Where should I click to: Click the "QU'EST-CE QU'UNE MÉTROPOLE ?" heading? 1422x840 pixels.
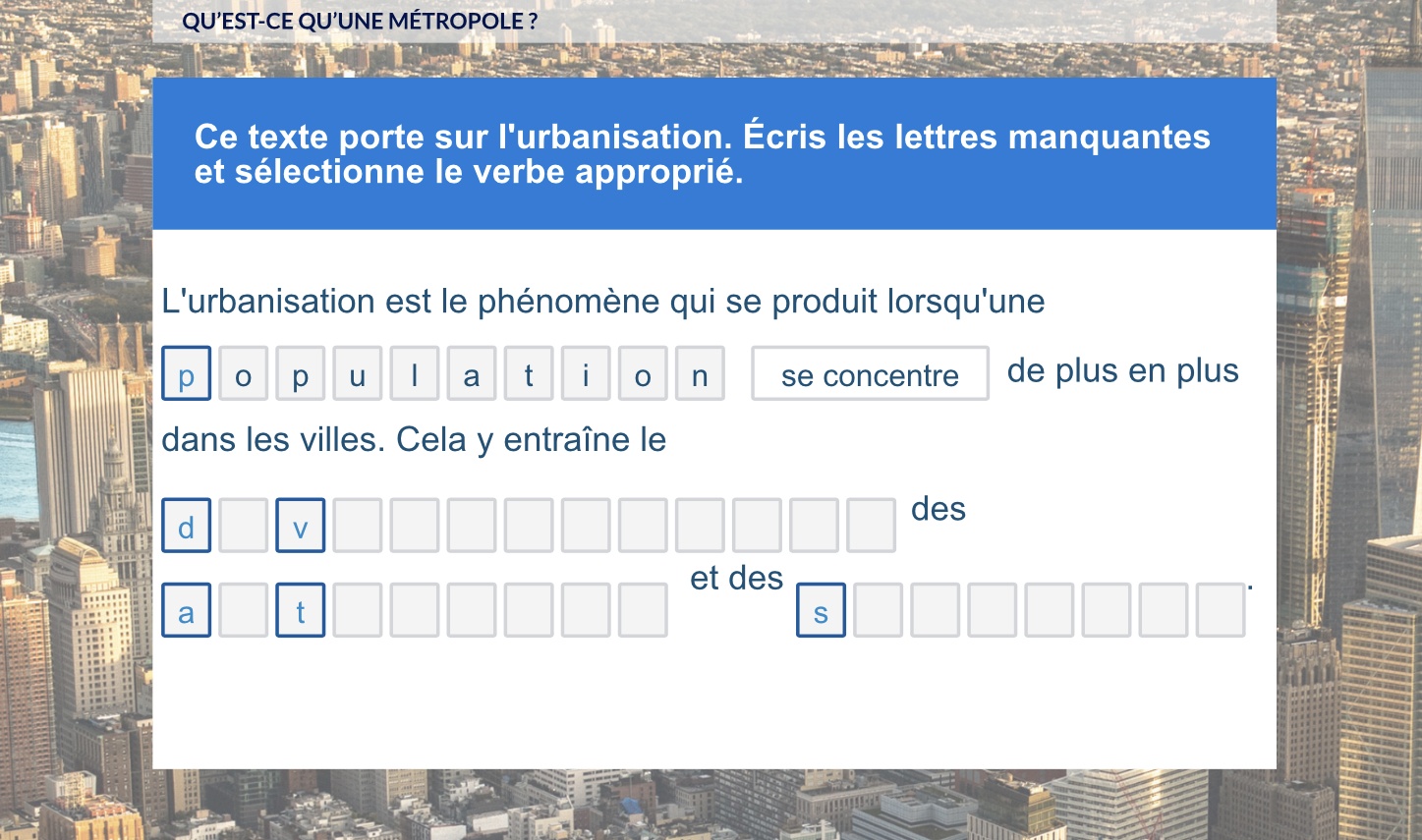[x=360, y=22]
